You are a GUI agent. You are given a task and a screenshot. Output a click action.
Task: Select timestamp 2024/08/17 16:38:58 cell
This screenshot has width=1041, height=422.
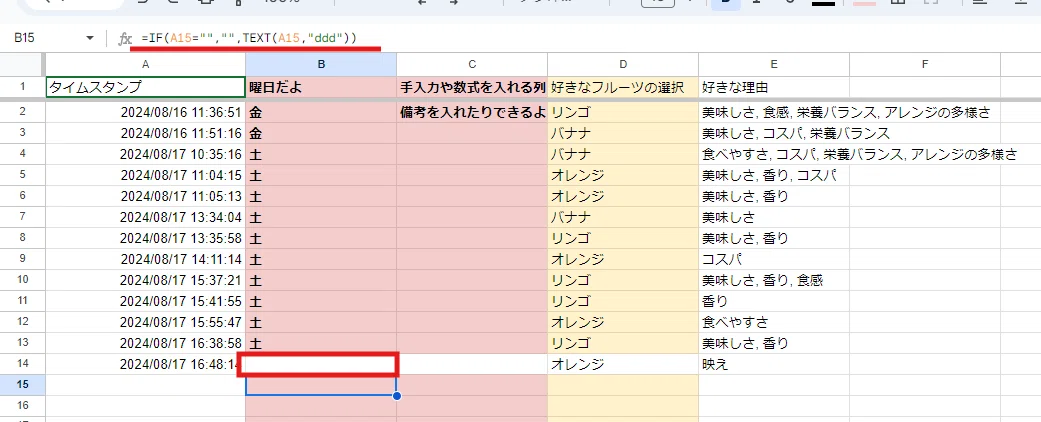145,344
